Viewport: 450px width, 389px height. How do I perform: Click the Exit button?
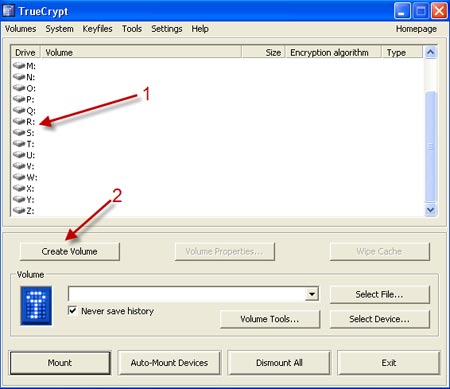pos(389,363)
